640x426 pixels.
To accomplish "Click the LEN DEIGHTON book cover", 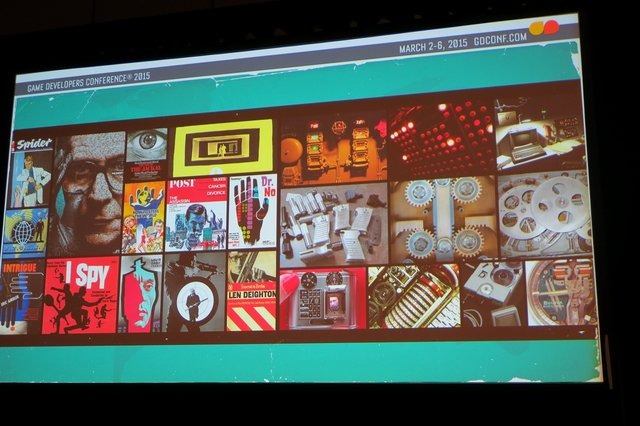I will pos(251,291).
